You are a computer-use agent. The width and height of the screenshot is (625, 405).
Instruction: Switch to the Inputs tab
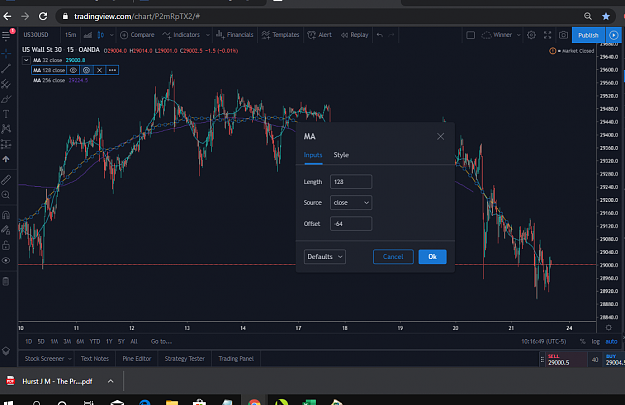point(313,155)
